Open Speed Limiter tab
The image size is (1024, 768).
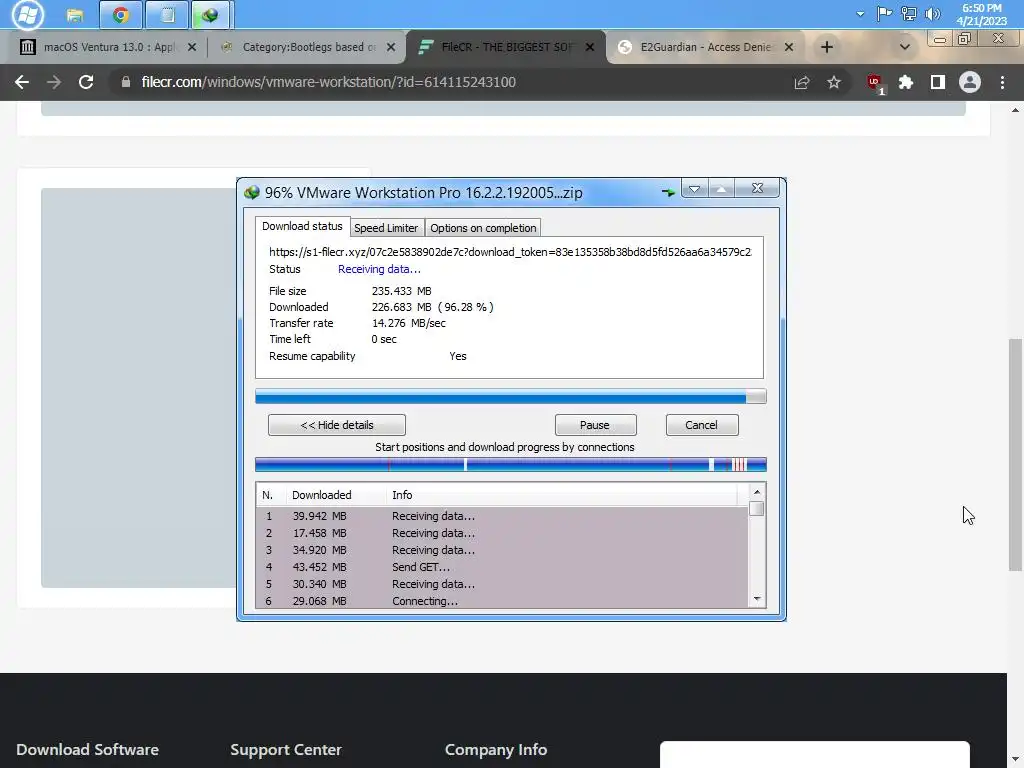(x=386, y=228)
